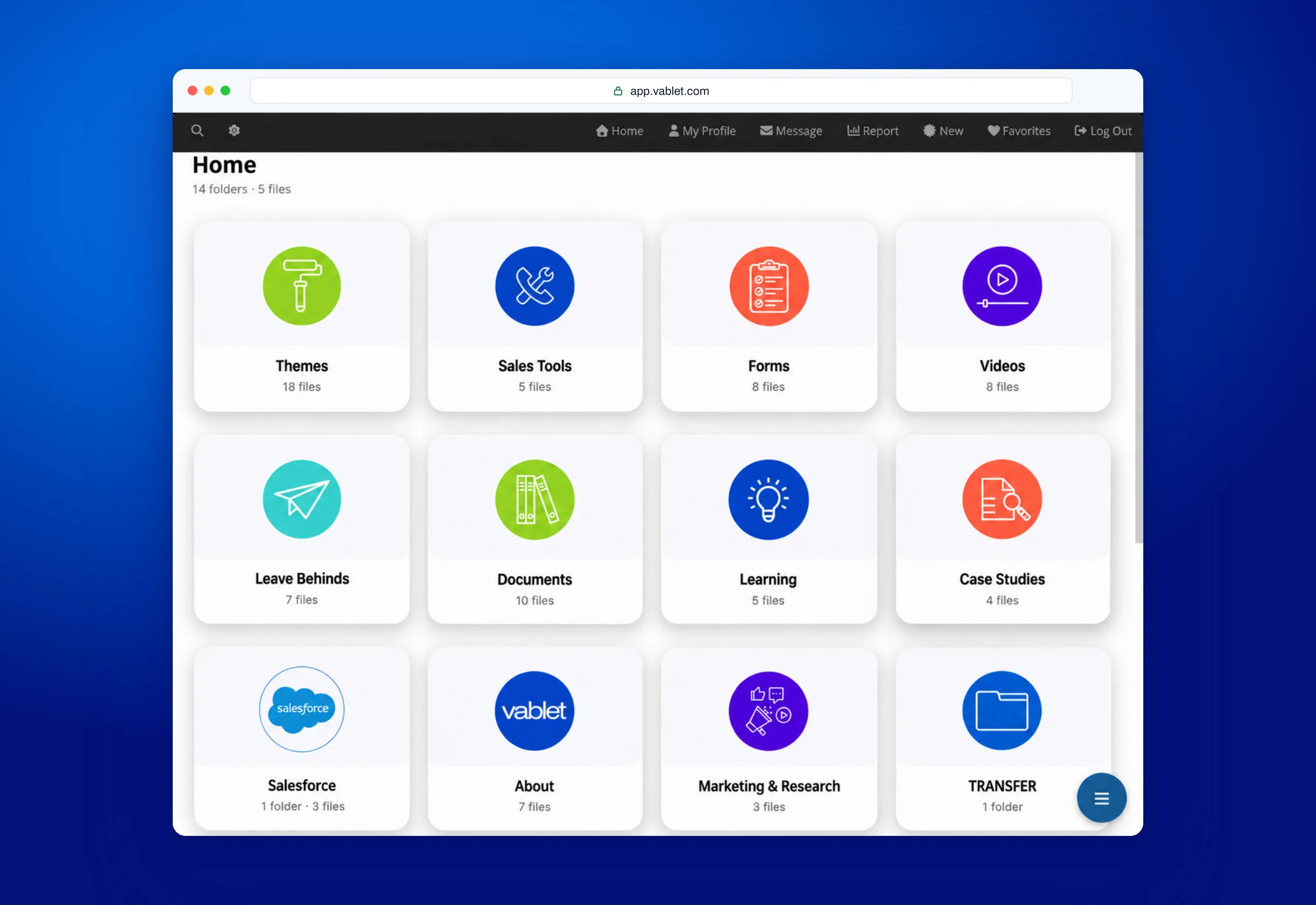The image size is (1316, 905).
Task: Click the page vertical scrollbar
Action: point(1138,347)
